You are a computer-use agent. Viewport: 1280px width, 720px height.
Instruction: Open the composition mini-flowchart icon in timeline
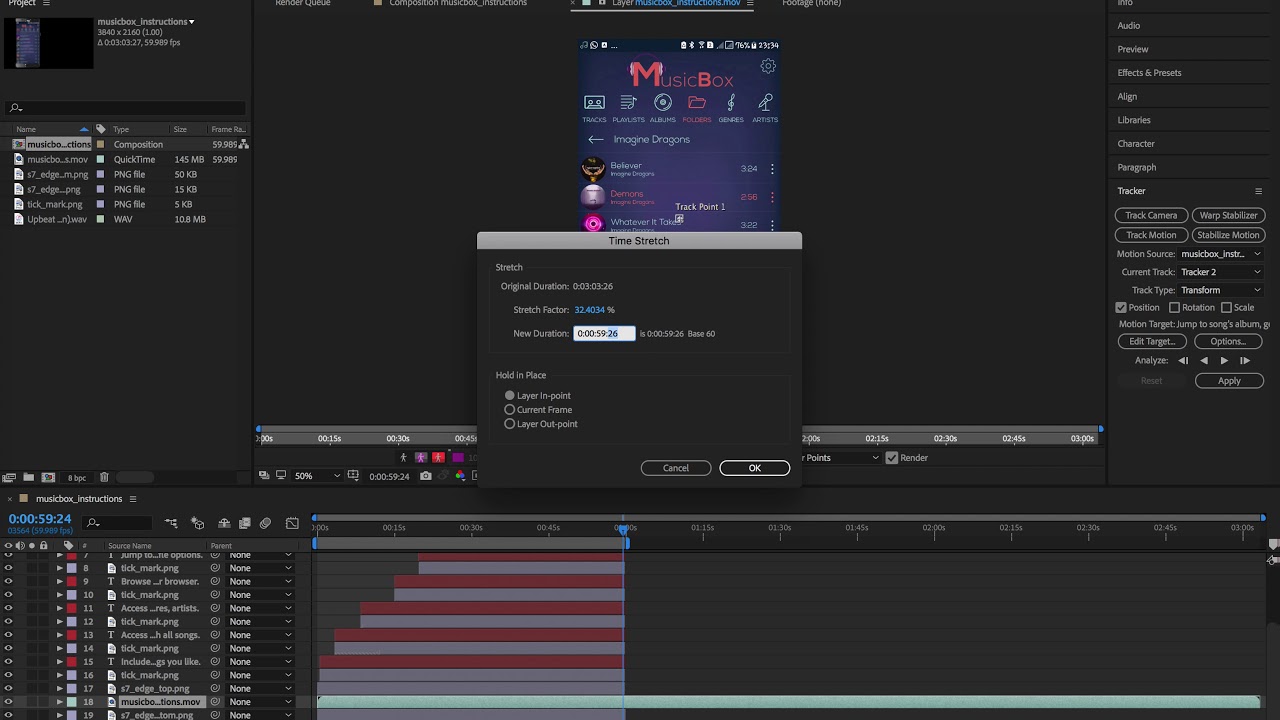click(171, 523)
